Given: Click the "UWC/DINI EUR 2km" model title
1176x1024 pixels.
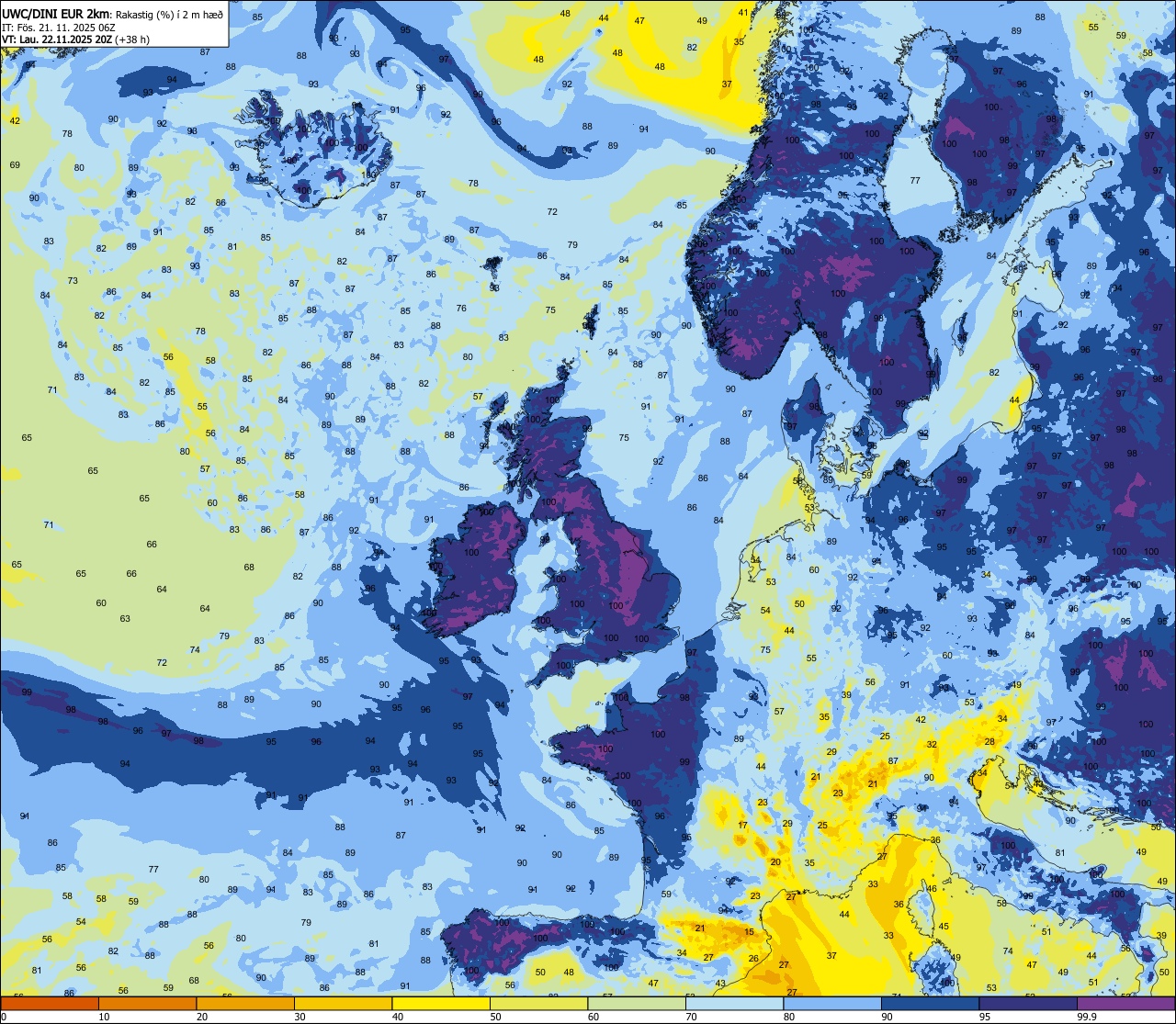Looking at the screenshot, I should coord(56,13).
